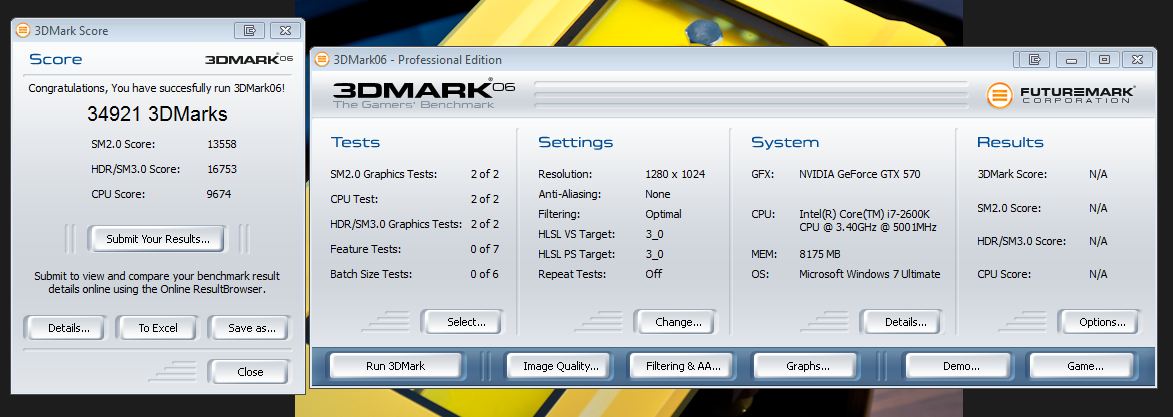Click the help icon in 3DMark06 titlebar
This screenshot has height=417, width=1173.
click(x=1035, y=59)
